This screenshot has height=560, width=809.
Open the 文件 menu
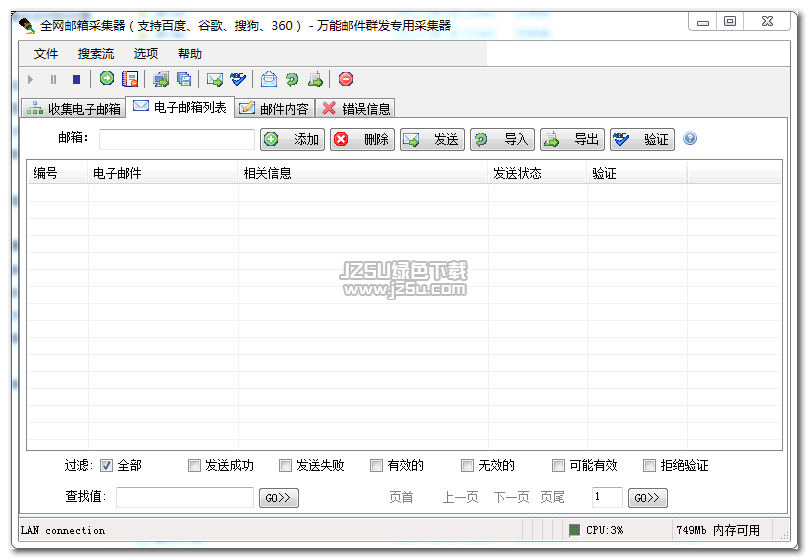coord(46,54)
